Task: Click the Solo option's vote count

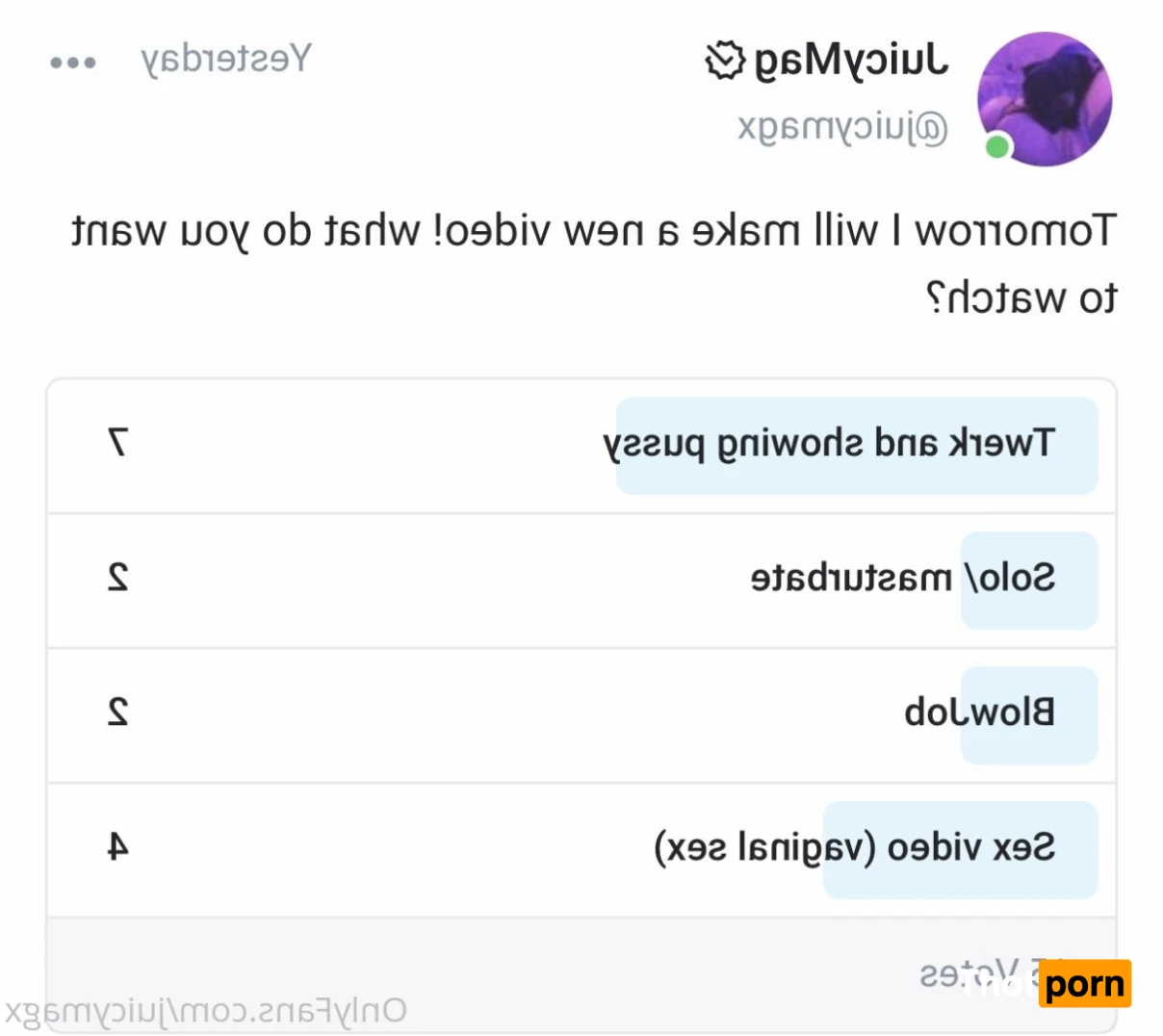Action: tap(117, 578)
